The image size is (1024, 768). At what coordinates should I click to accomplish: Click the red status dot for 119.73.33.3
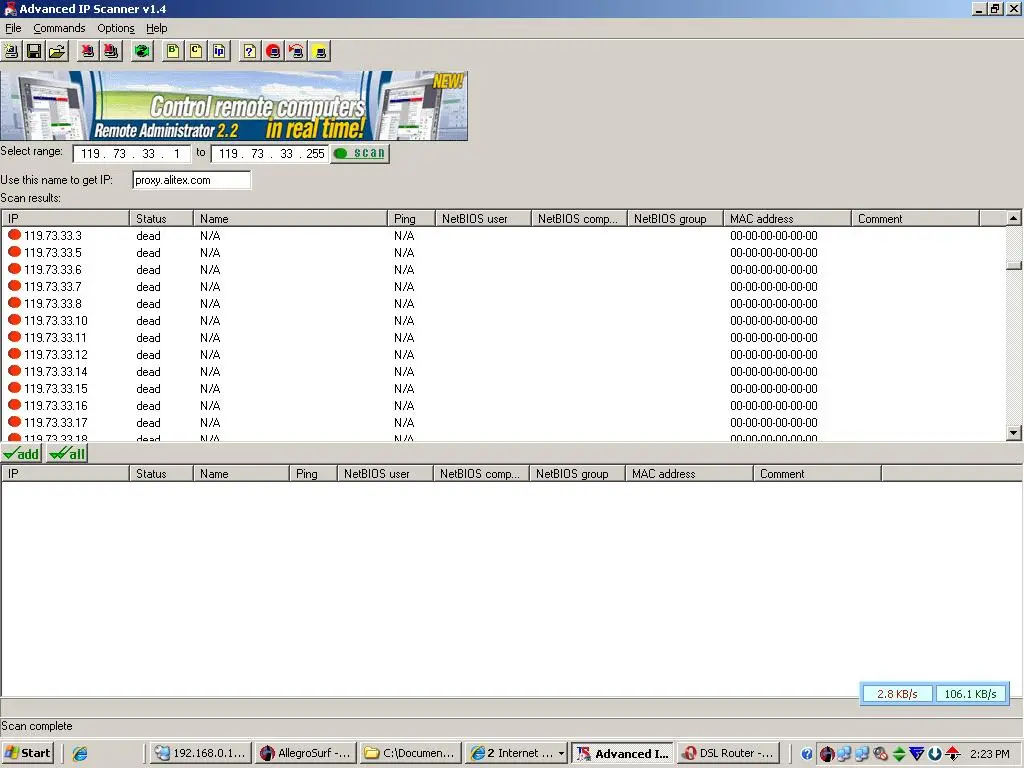pyautogui.click(x=14, y=235)
